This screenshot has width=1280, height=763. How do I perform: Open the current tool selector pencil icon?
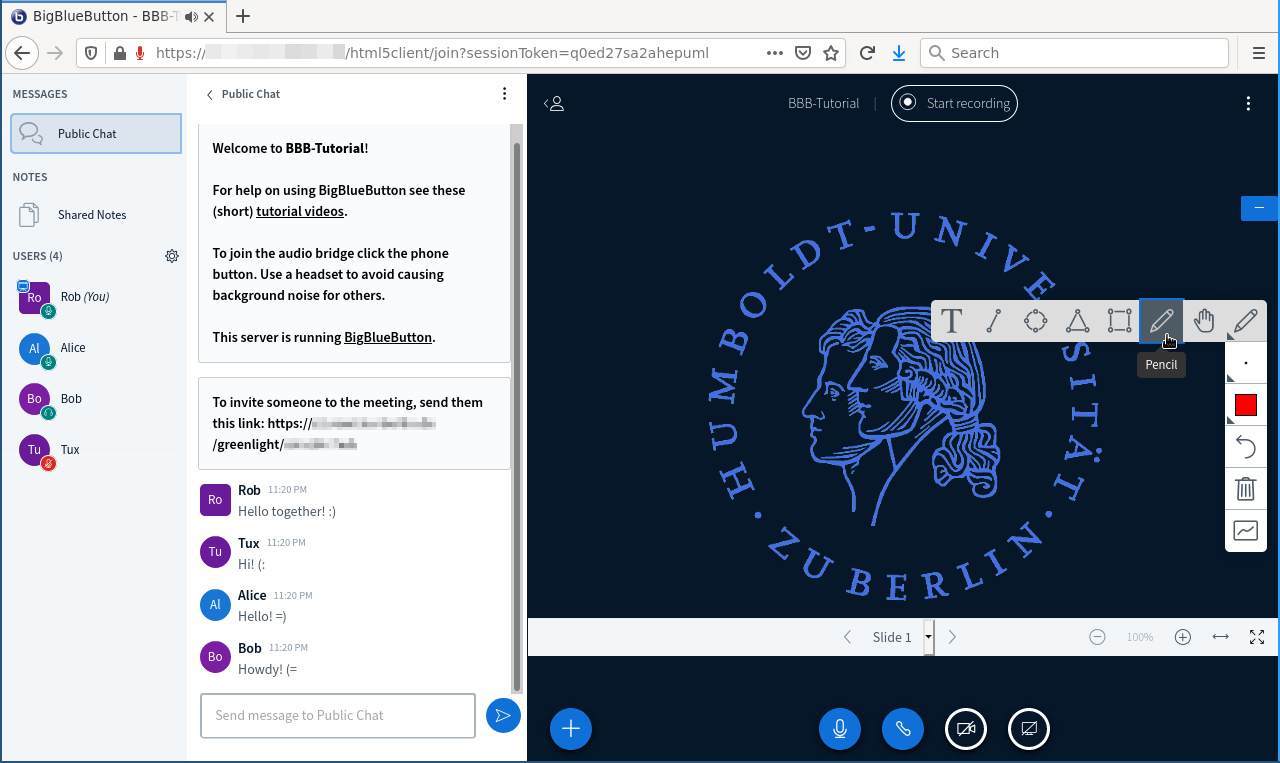point(1246,321)
